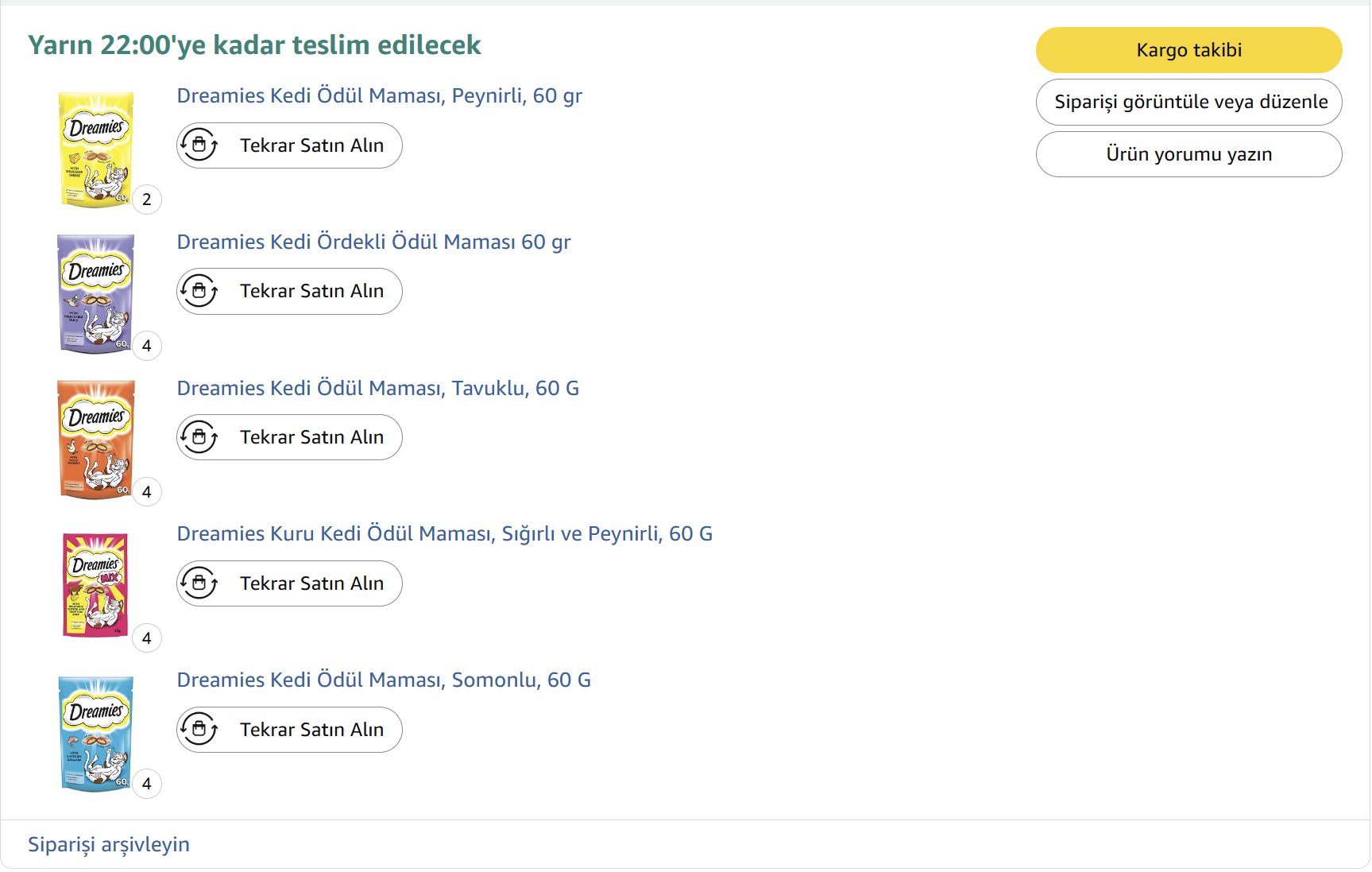Click the reorder icon for Ördekli treat
1372x872 pixels.
(199, 291)
